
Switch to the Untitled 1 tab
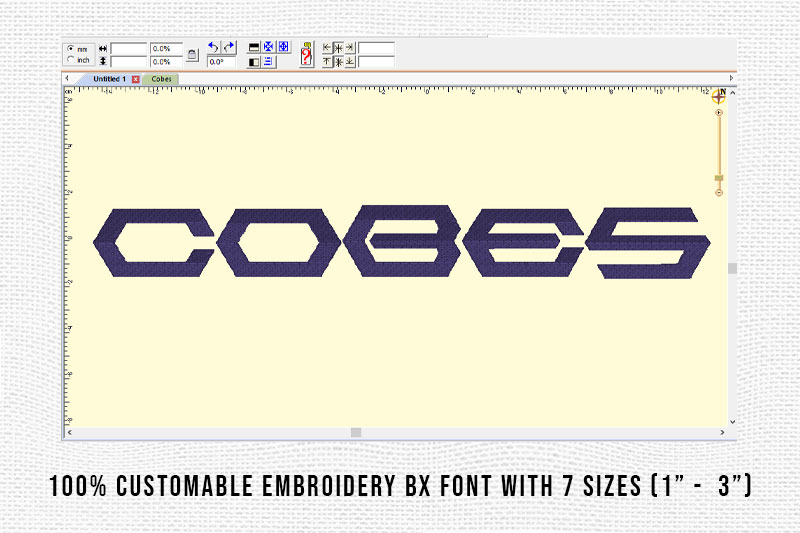(x=109, y=79)
